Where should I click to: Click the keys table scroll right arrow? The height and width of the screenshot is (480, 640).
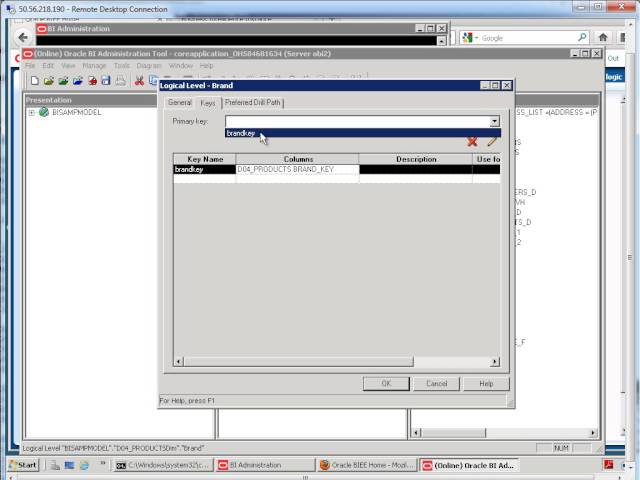tap(495, 362)
